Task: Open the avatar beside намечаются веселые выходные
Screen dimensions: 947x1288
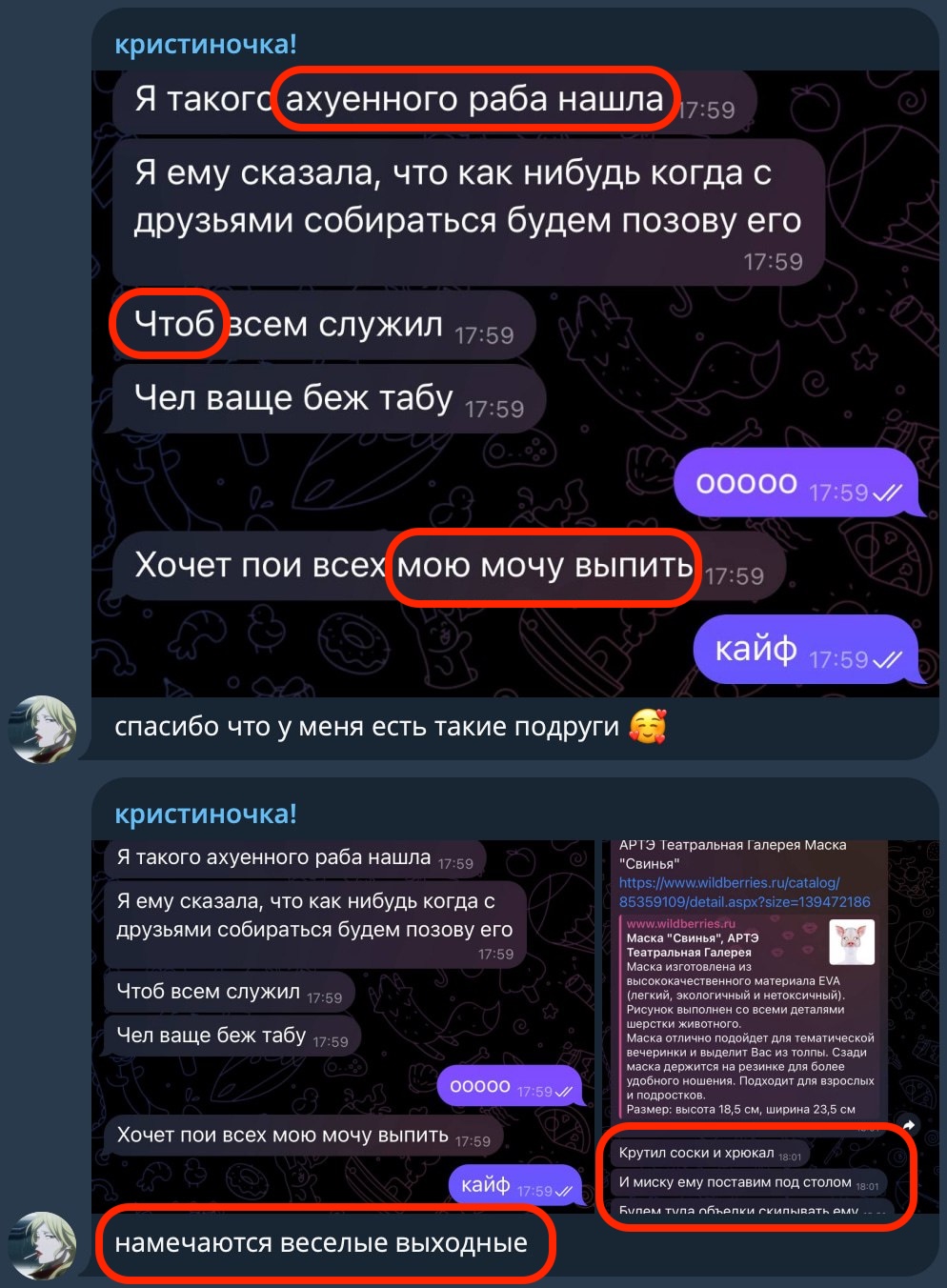Action: pos(43,1245)
